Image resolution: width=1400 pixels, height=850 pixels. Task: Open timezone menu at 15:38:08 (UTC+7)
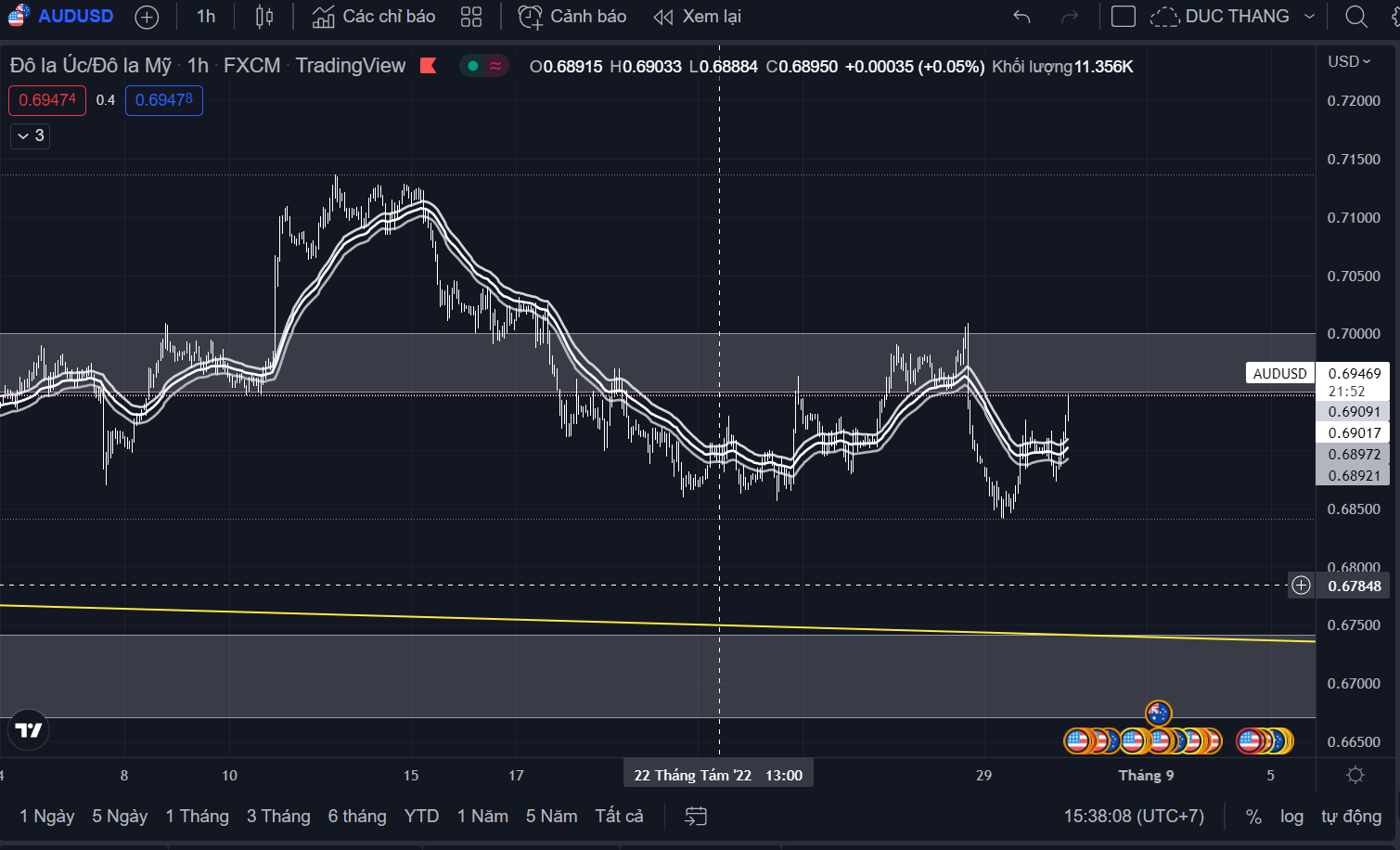[1134, 817]
